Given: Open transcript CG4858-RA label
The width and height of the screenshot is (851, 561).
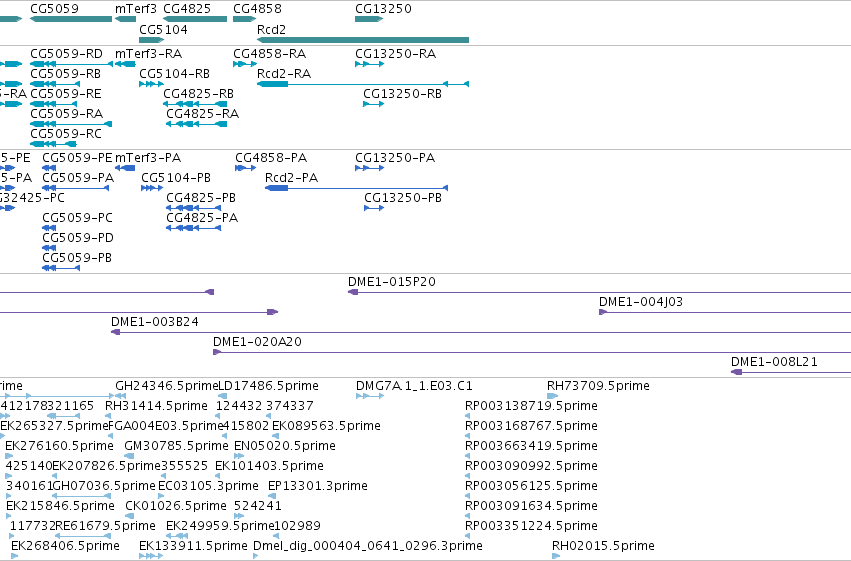Looking at the screenshot, I should [x=270, y=54].
